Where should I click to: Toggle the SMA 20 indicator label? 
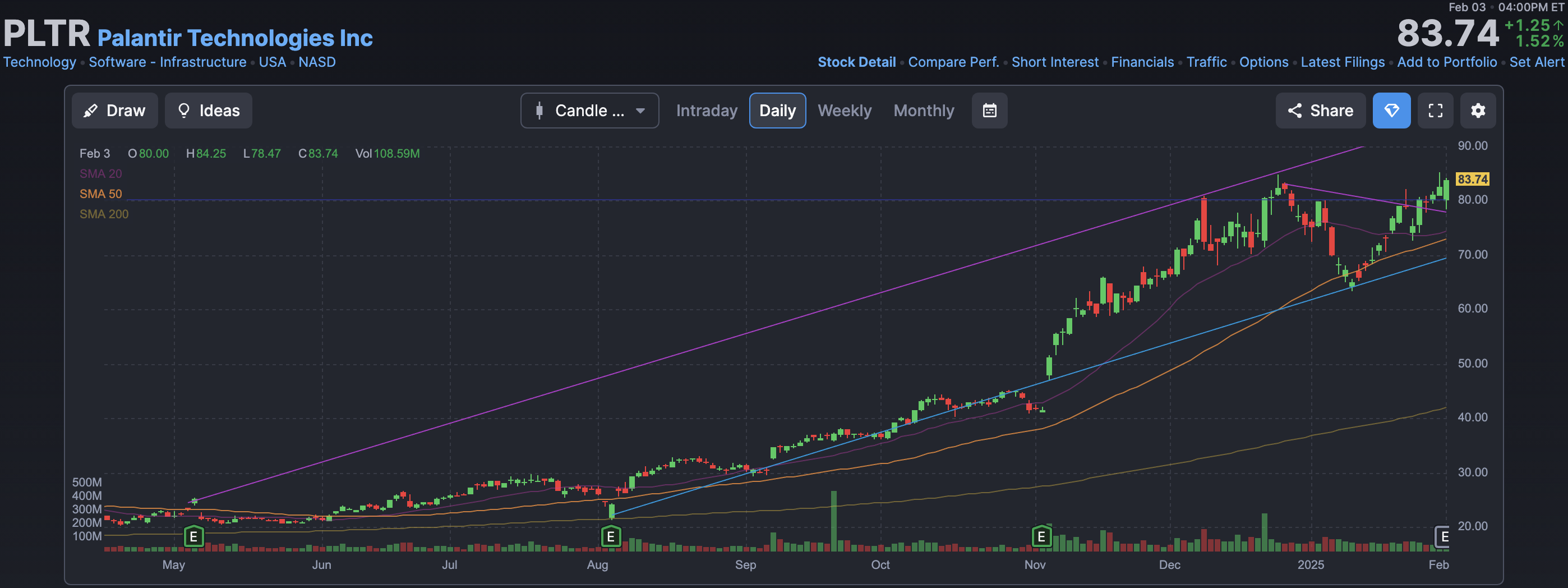pyautogui.click(x=100, y=173)
